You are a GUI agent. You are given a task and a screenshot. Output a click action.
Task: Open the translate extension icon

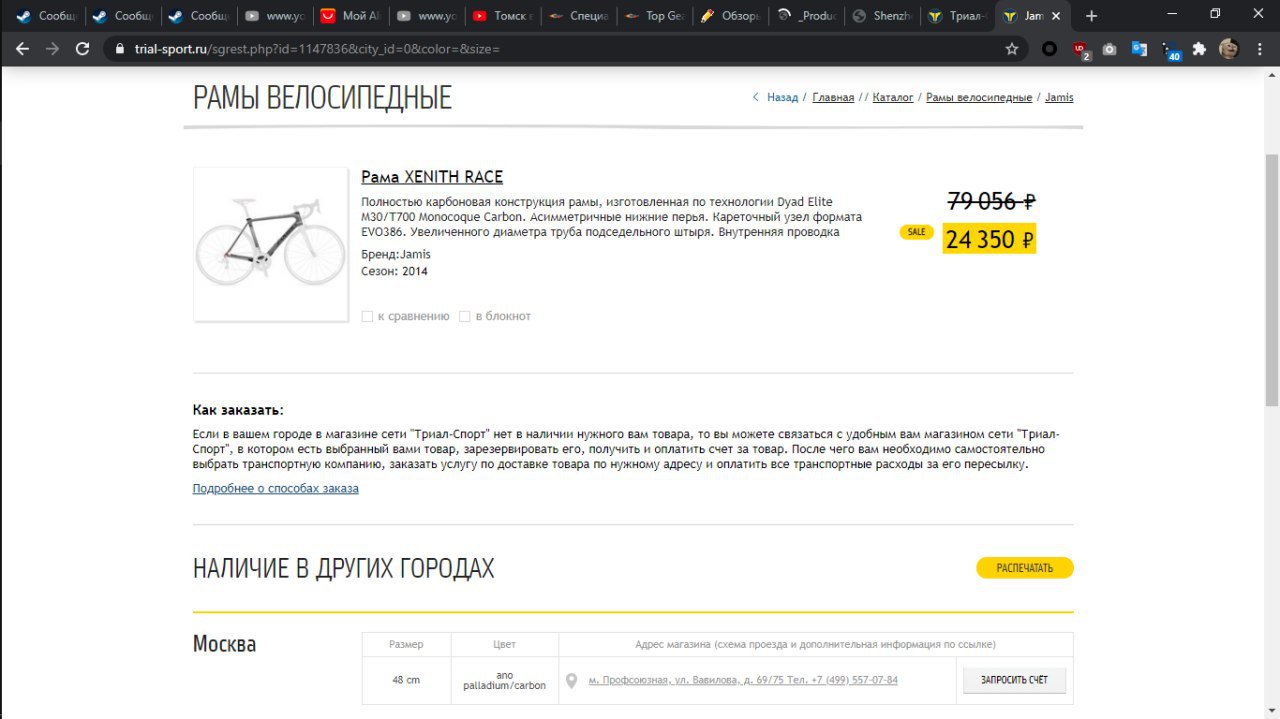pyautogui.click(x=1139, y=48)
